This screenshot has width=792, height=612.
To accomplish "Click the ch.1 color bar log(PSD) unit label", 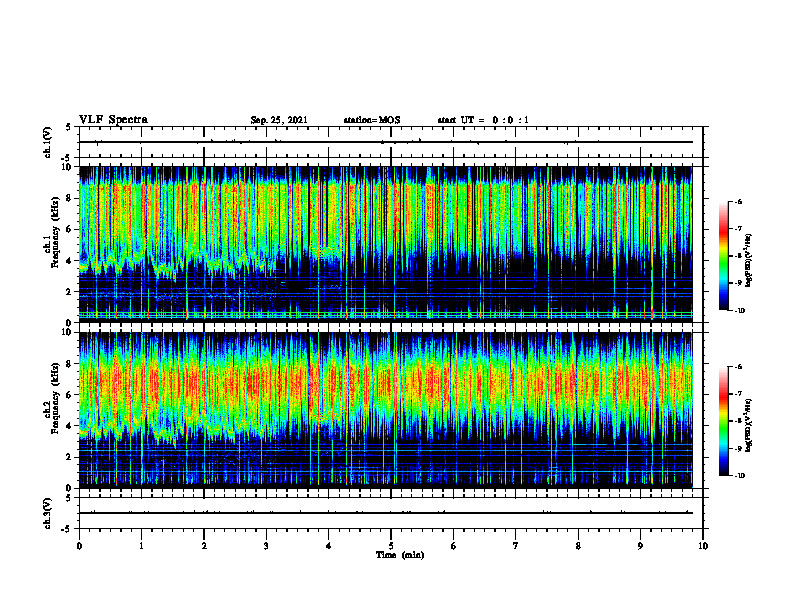I will pyautogui.click(x=749, y=261).
